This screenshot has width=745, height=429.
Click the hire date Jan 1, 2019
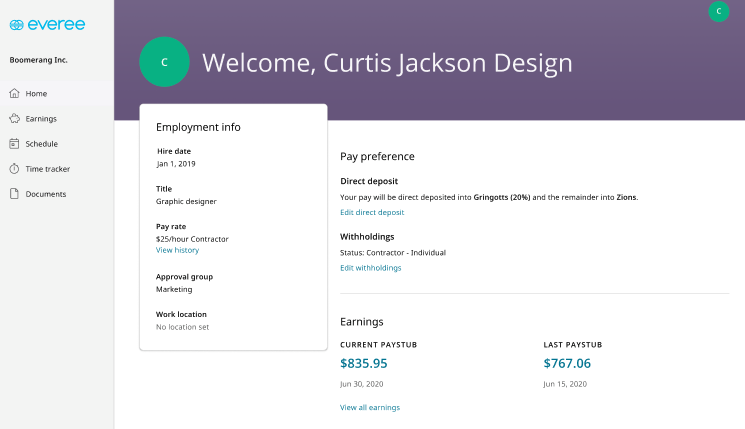[x=176, y=164]
